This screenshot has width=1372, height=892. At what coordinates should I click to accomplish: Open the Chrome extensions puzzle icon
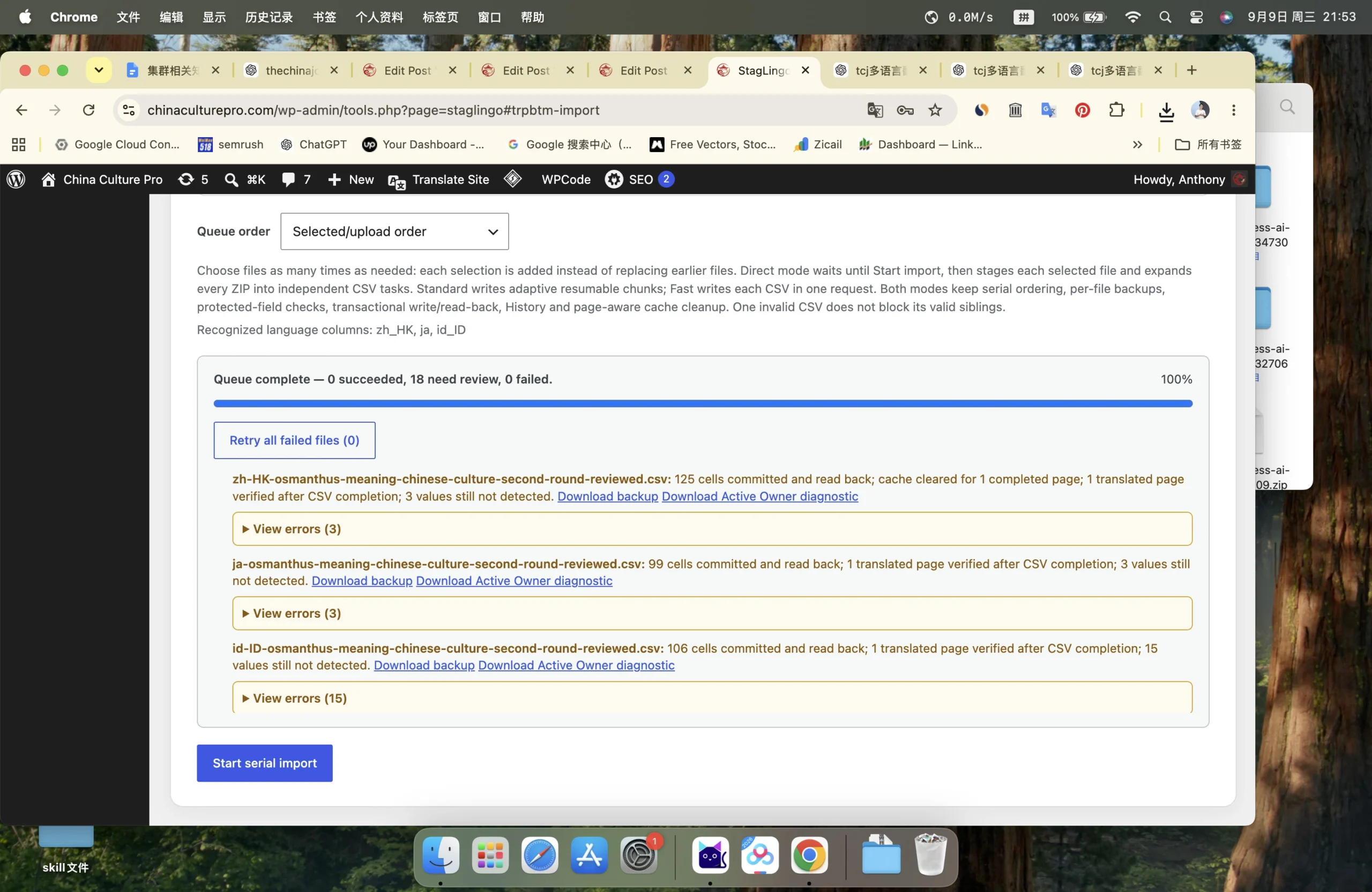pos(1116,110)
